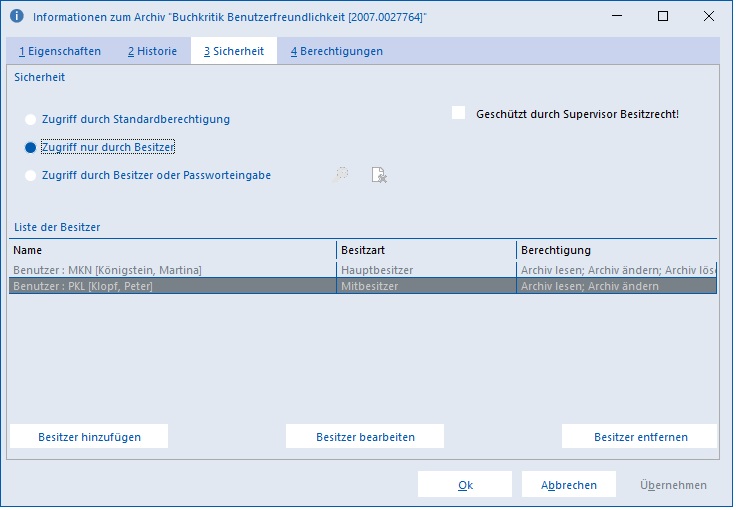
Task: Click 'Archiv lesen; Archiv ändern' cell of Klopf
Action: (617, 286)
